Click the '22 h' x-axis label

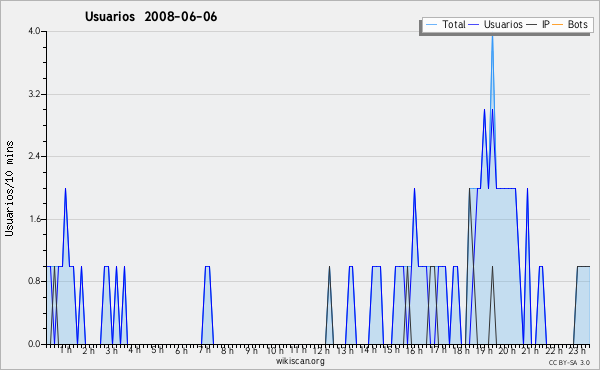[554, 351]
